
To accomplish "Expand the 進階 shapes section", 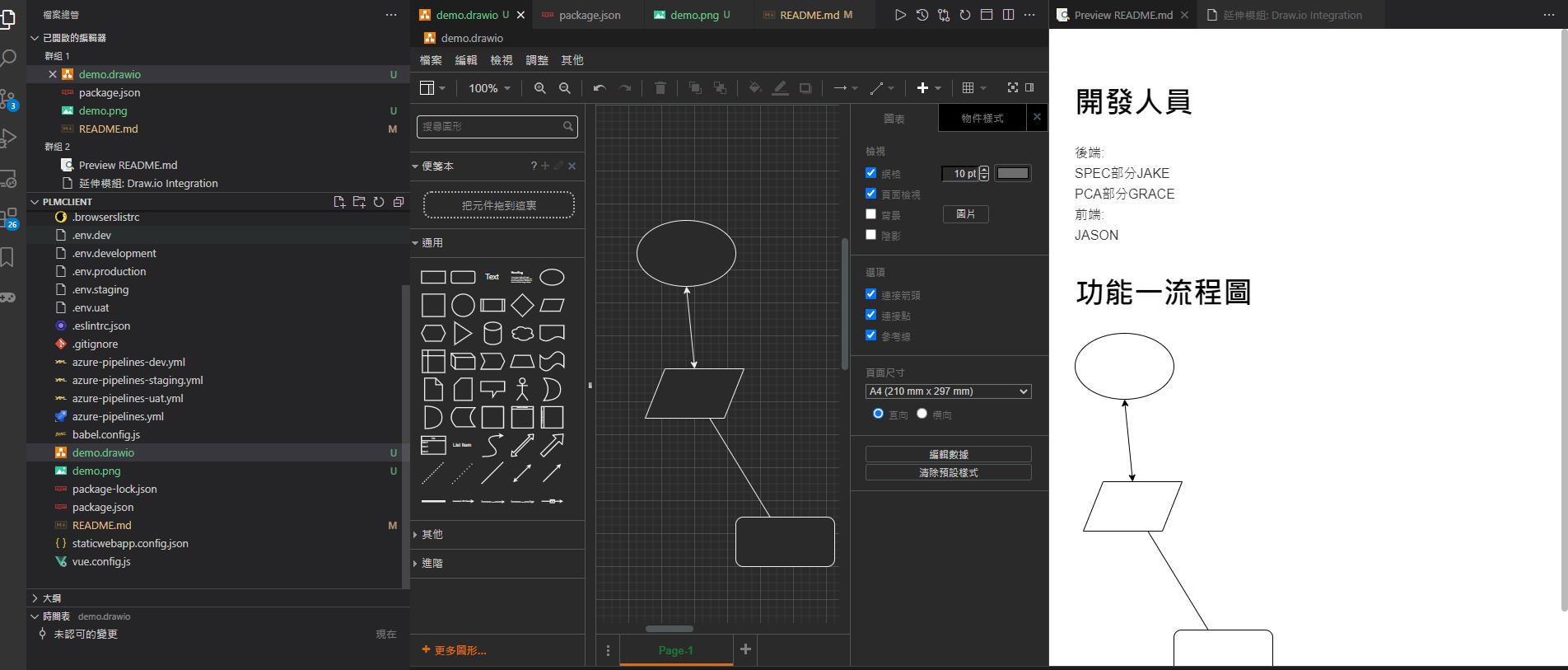I will 432,563.
